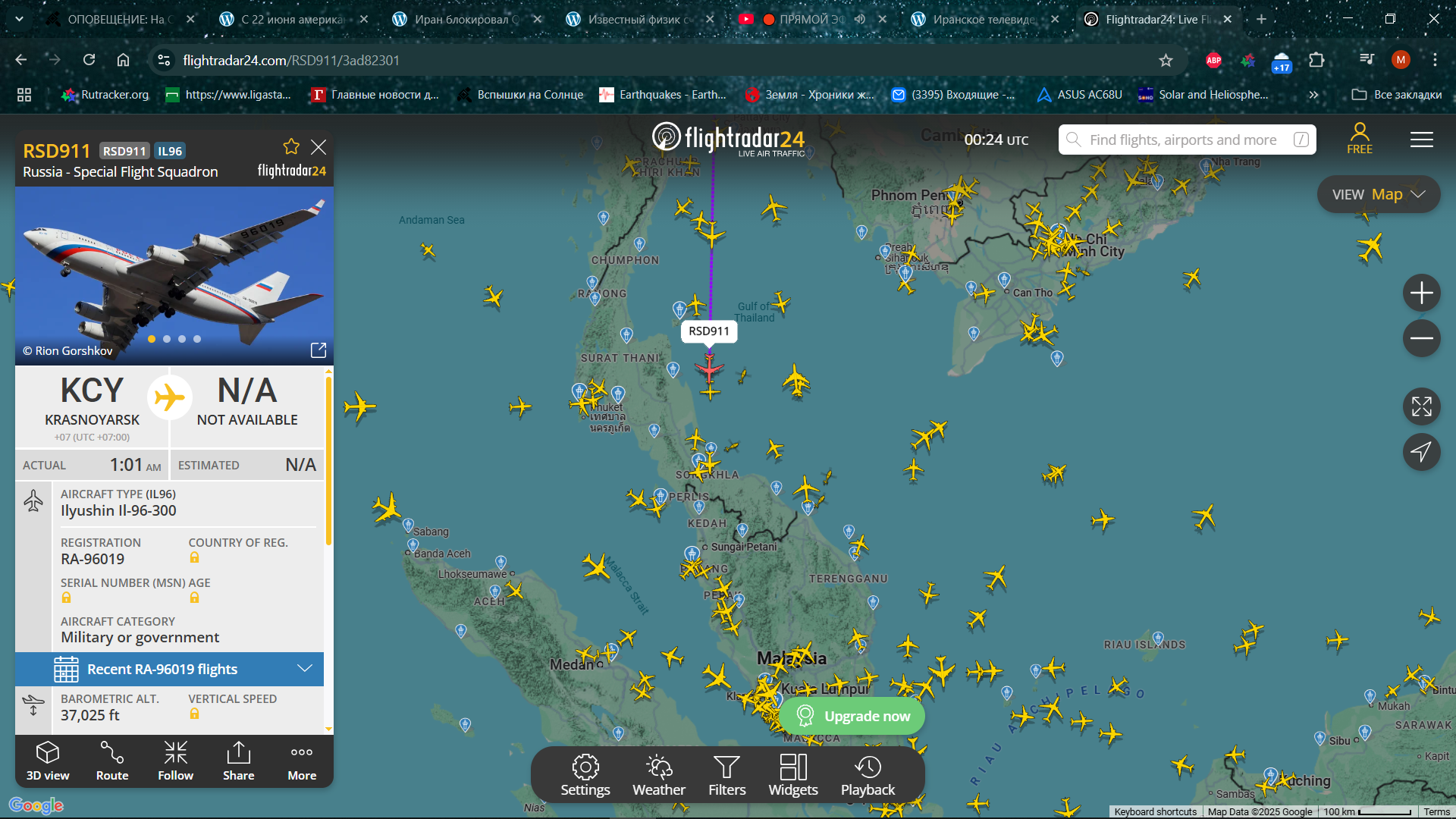Screen dimensions: 1456x819
Task: Click the RSD911 map label
Action: point(709,331)
